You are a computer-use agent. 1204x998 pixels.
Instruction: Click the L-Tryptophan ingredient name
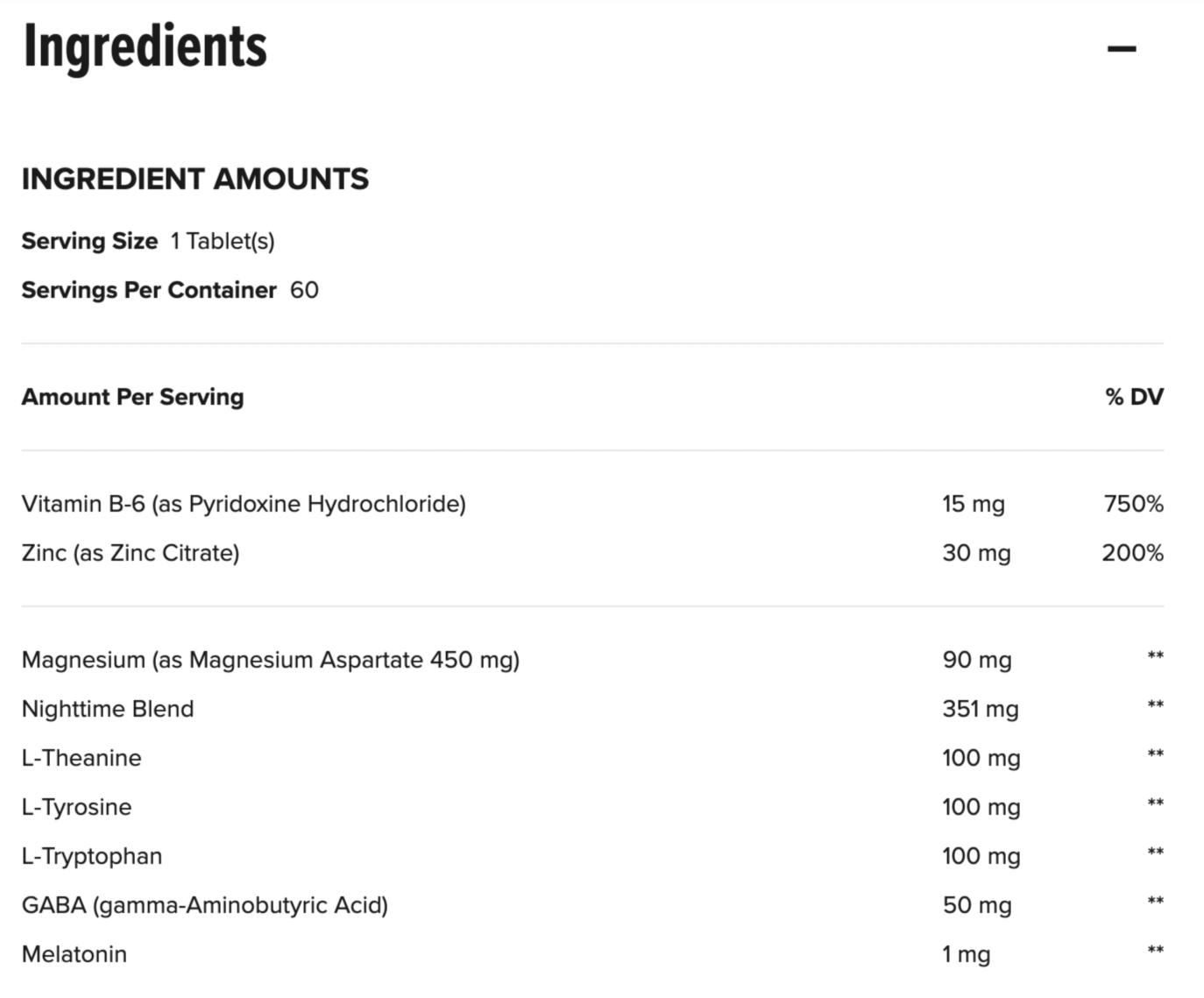click(x=92, y=856)
